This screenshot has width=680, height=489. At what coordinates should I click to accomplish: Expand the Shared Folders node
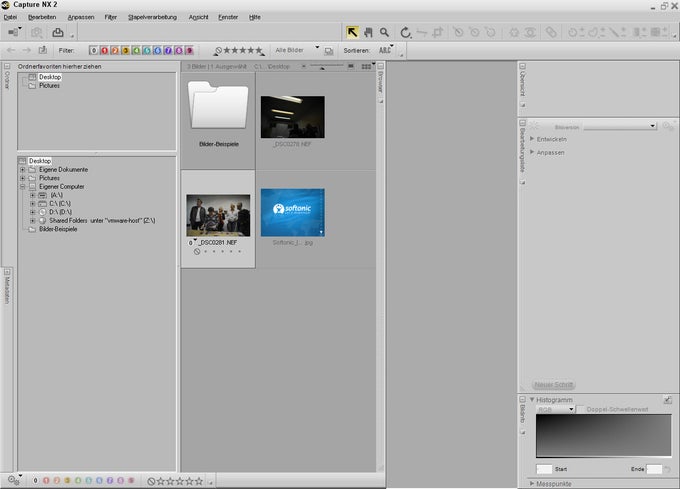click(x=33, y=220)
